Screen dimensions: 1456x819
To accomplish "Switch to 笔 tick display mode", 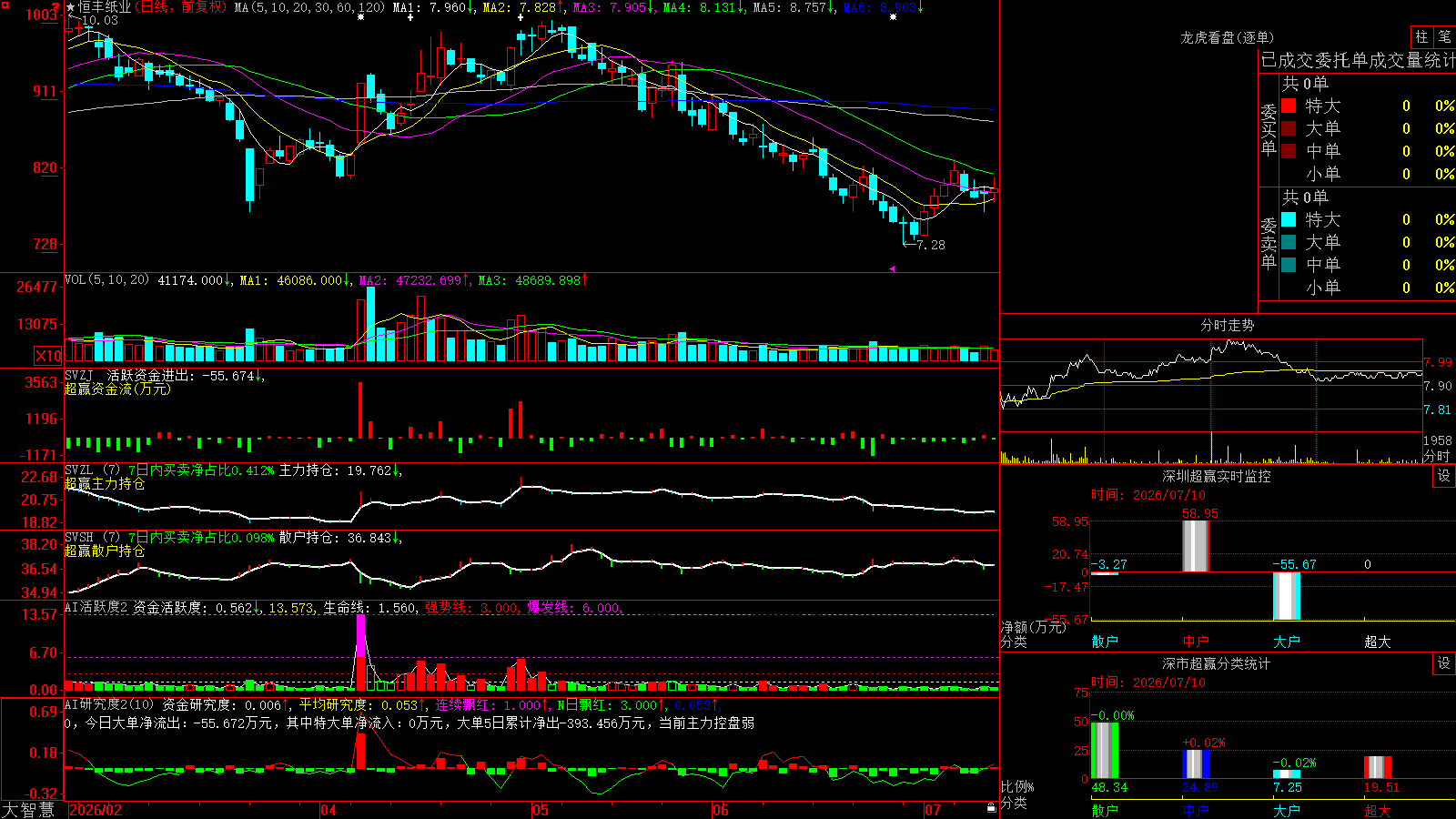I will tap(1444, 37).
